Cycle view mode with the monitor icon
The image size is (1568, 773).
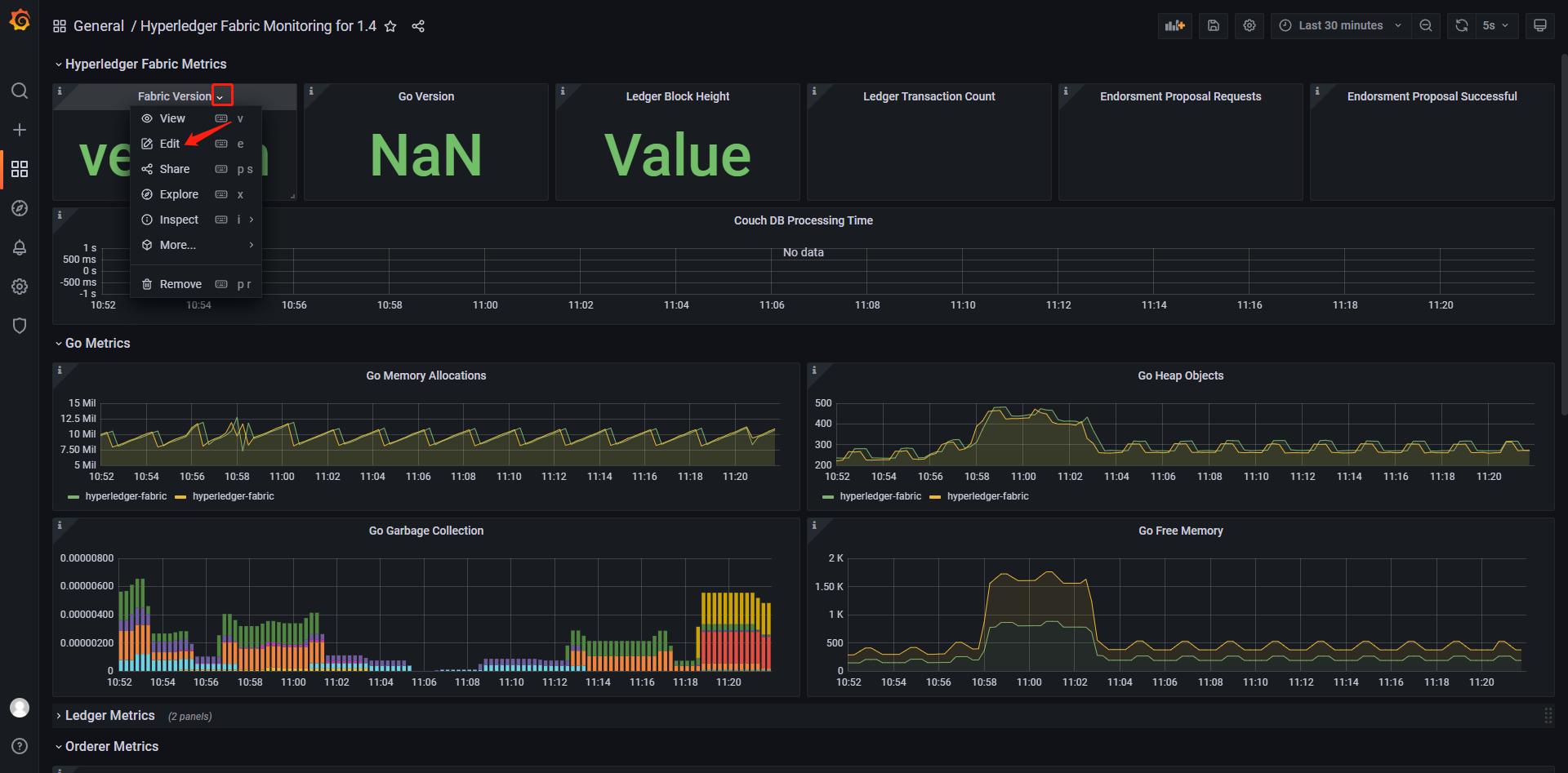click(x=1540, y=25)
